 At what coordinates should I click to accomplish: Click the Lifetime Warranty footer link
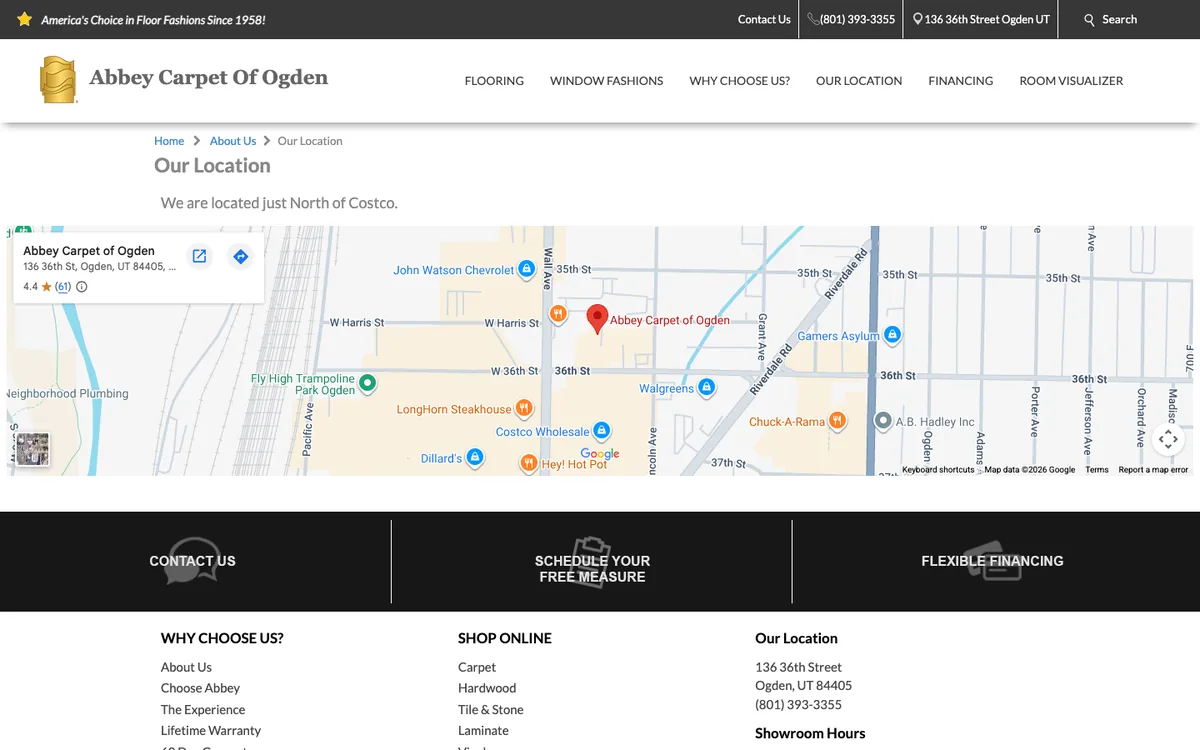[211, 730]
